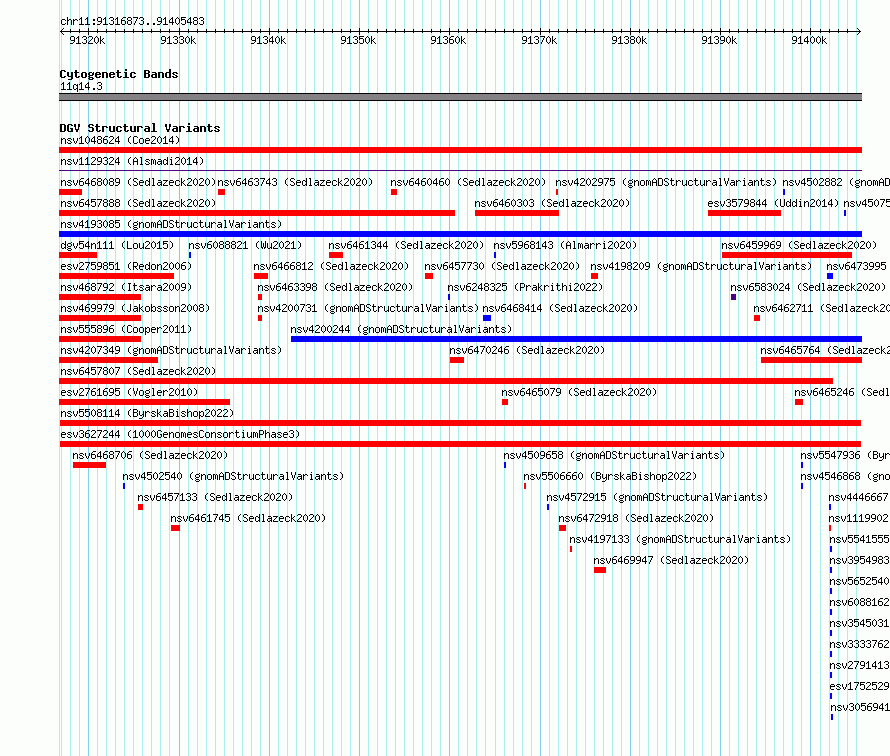Viewport: 890px width, 756px height.
Task: Click the nsv1129324 (Alsmadi2014) variant label
Action: click(x=132, y=161)
